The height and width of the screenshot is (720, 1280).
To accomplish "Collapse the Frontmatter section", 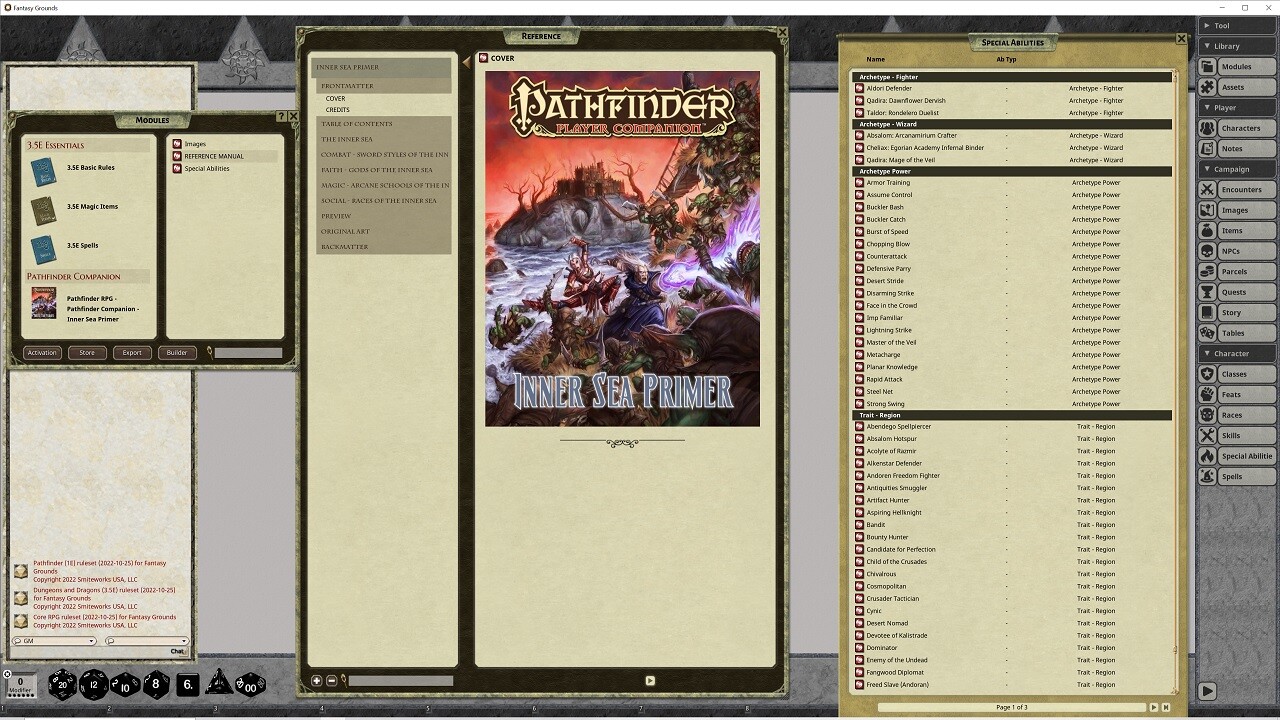I will pos(348,85).
